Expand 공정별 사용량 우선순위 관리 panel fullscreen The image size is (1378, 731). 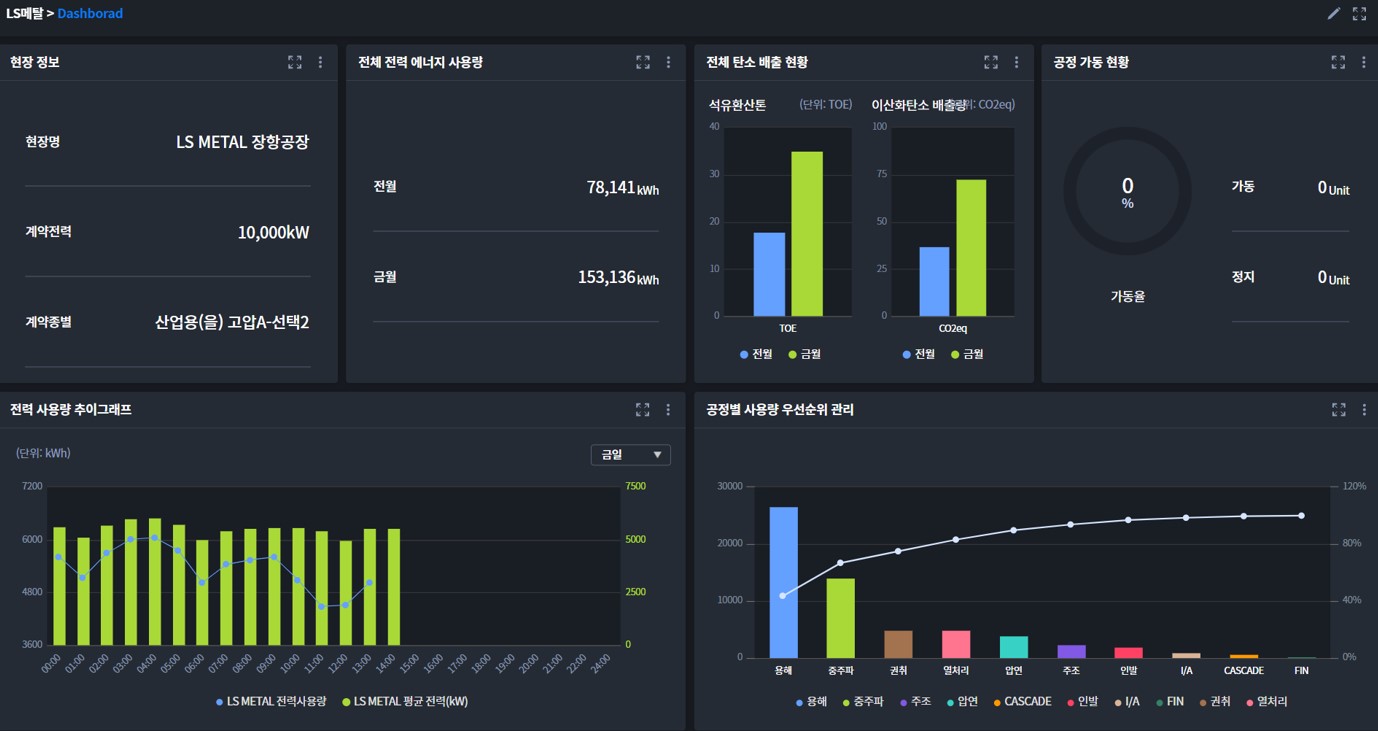[x=1338, y=409]
